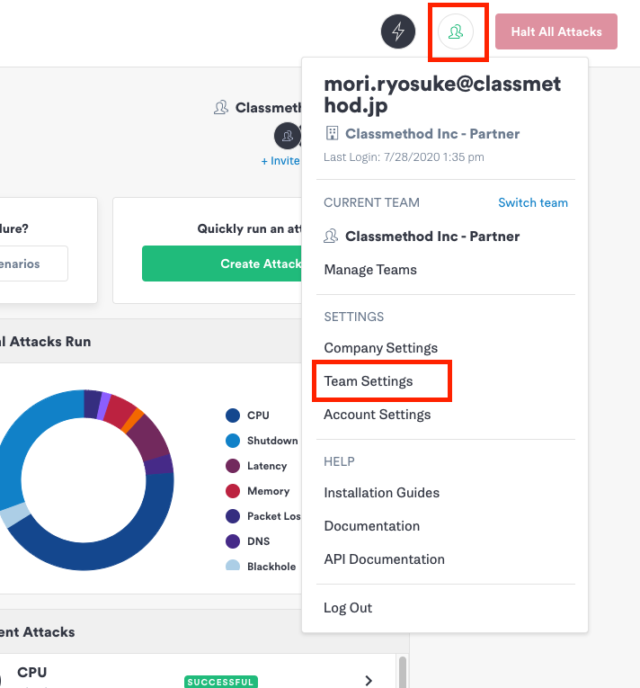The width and height of the screenshot is (640, 688).
Task: Open Account Settings
Action: click(377, 415)
